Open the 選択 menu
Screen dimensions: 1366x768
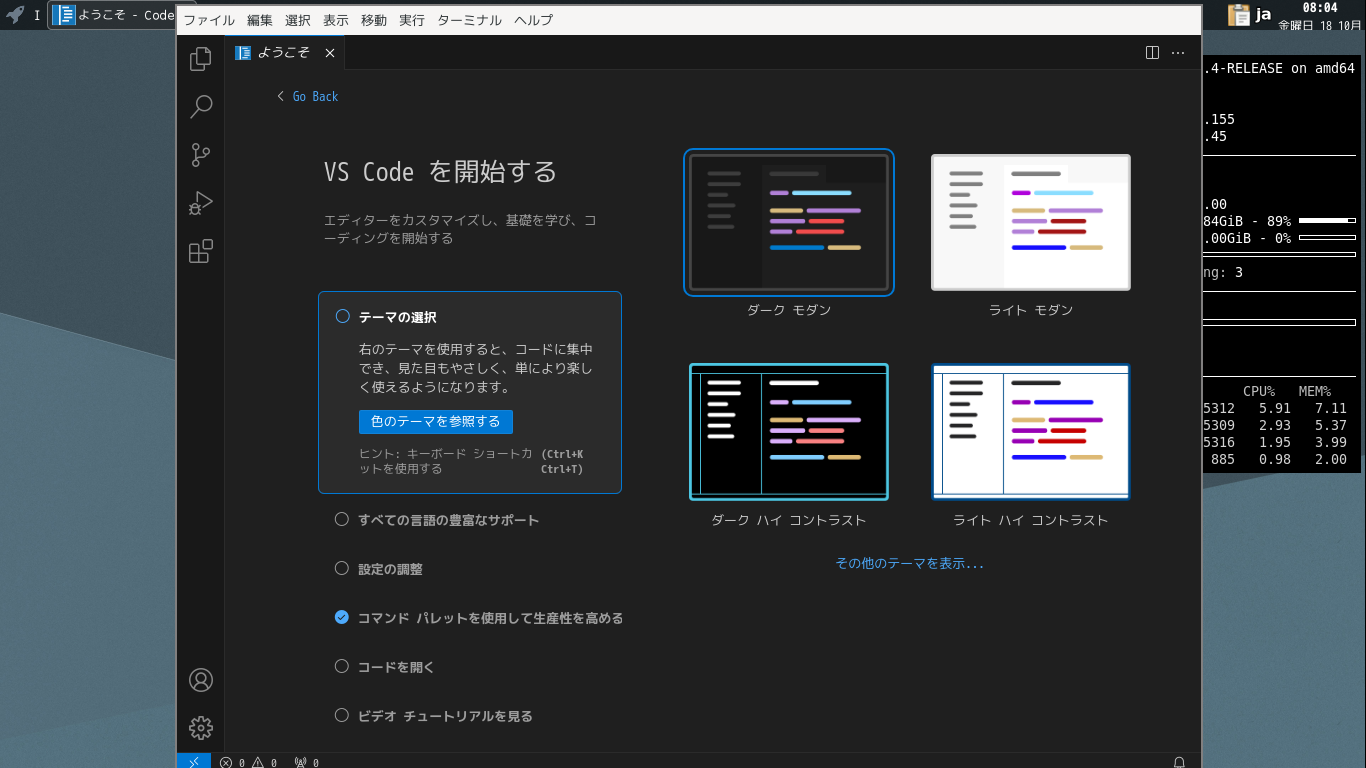point(298,20)
